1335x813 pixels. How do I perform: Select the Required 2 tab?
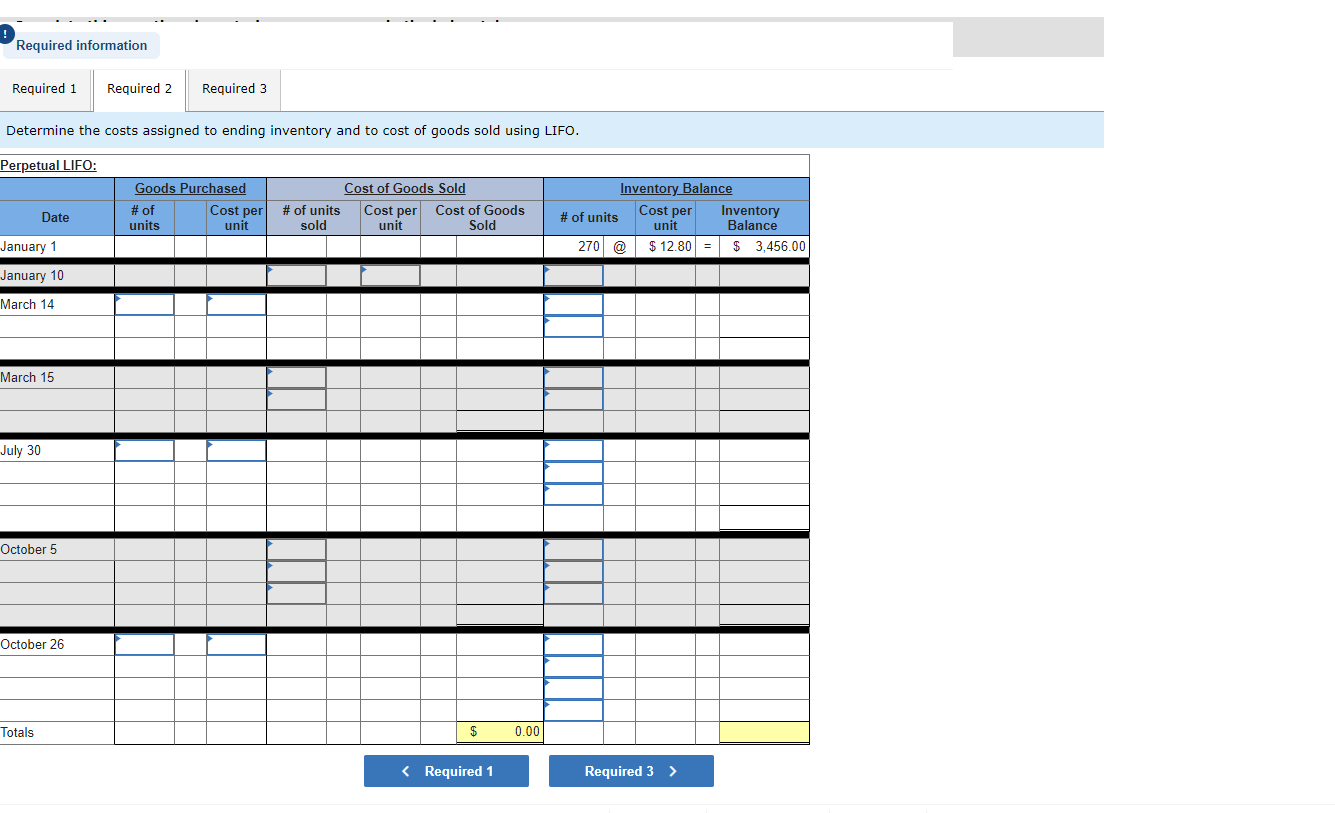(139, 89)
